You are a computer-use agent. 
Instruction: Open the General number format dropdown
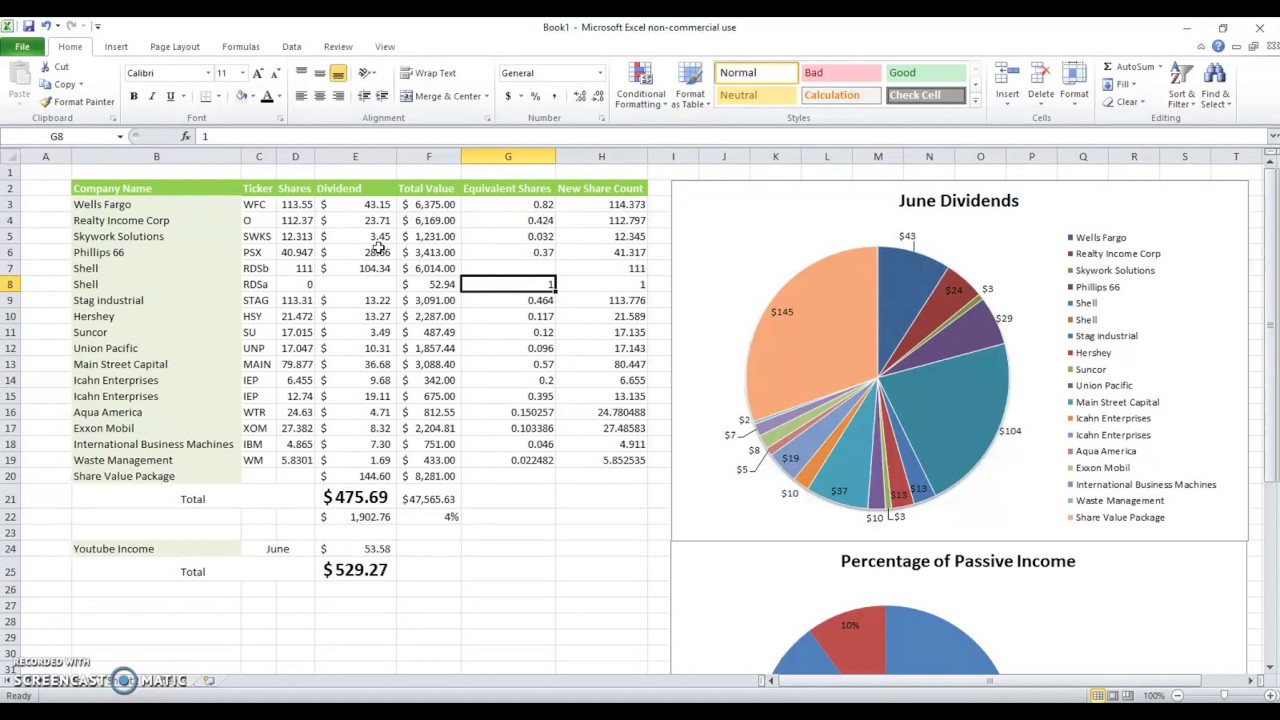600,73
